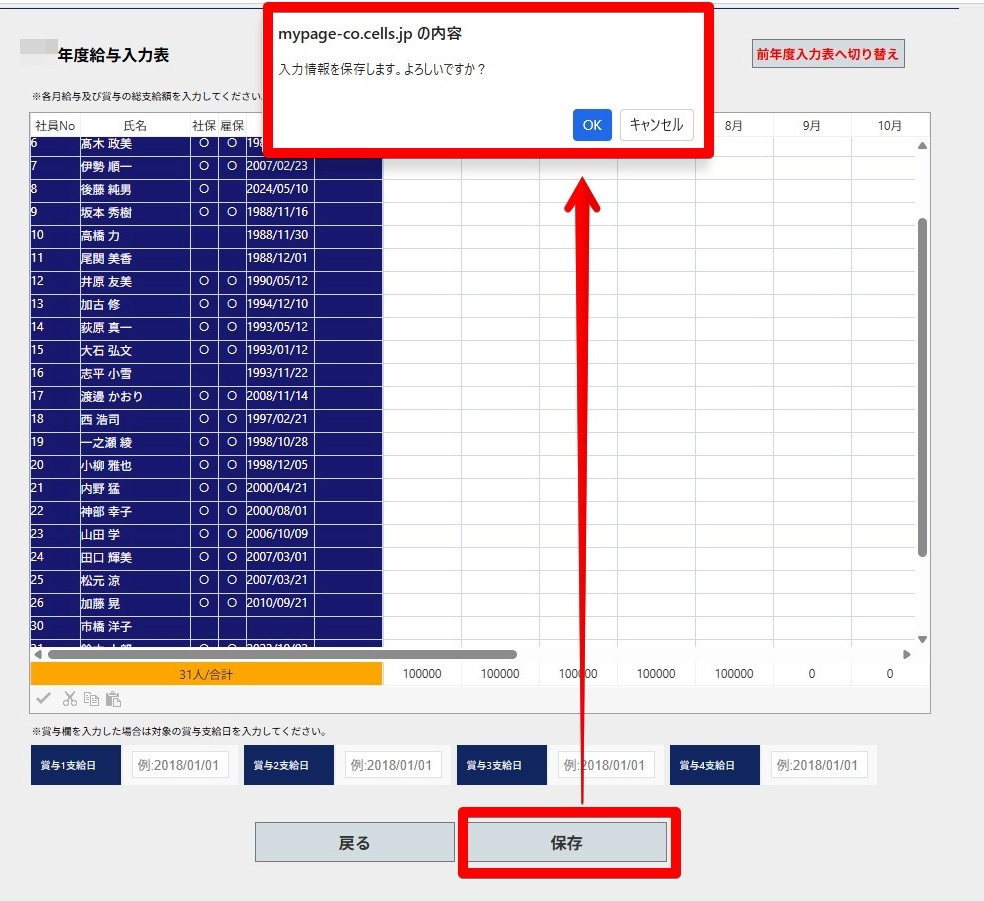Confirm the save dialog with OK

click(592, 125)
